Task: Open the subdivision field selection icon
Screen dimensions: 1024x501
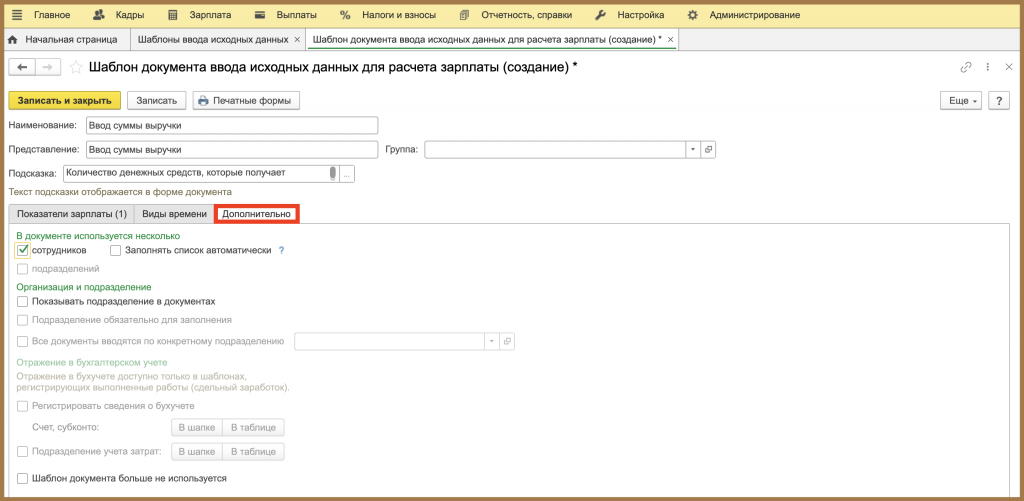Action: [x=507, y=342]
